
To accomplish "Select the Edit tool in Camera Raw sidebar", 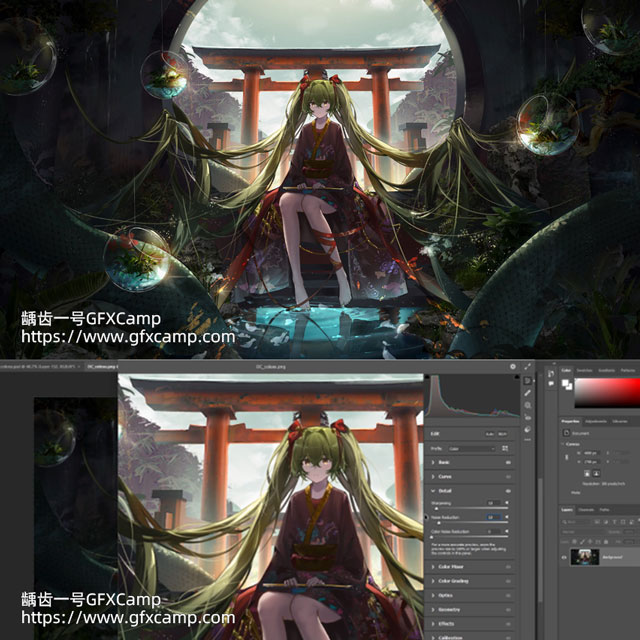I will pos(527,381).
